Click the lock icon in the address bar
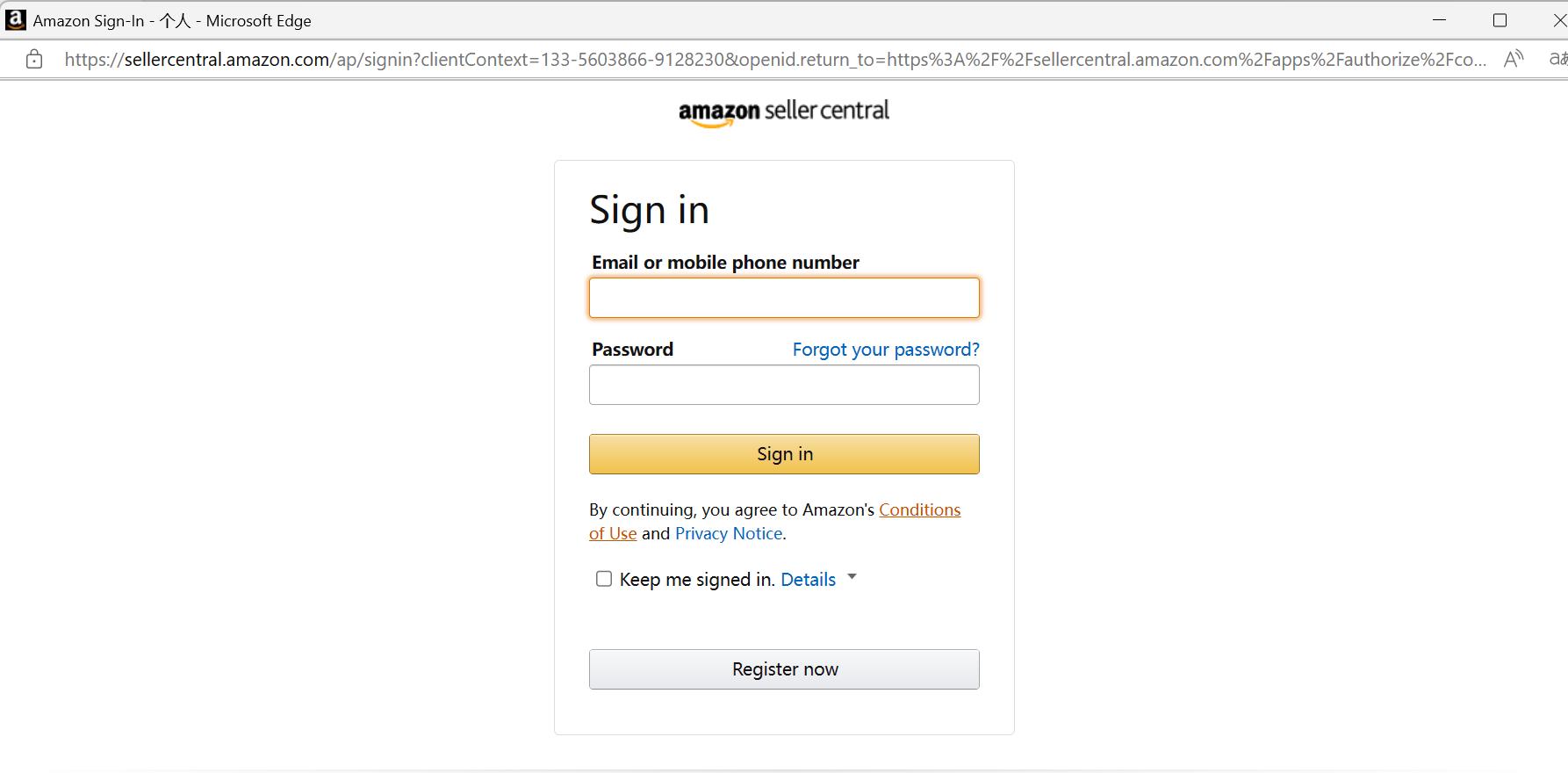1568x773 pixels. point(32,59)
